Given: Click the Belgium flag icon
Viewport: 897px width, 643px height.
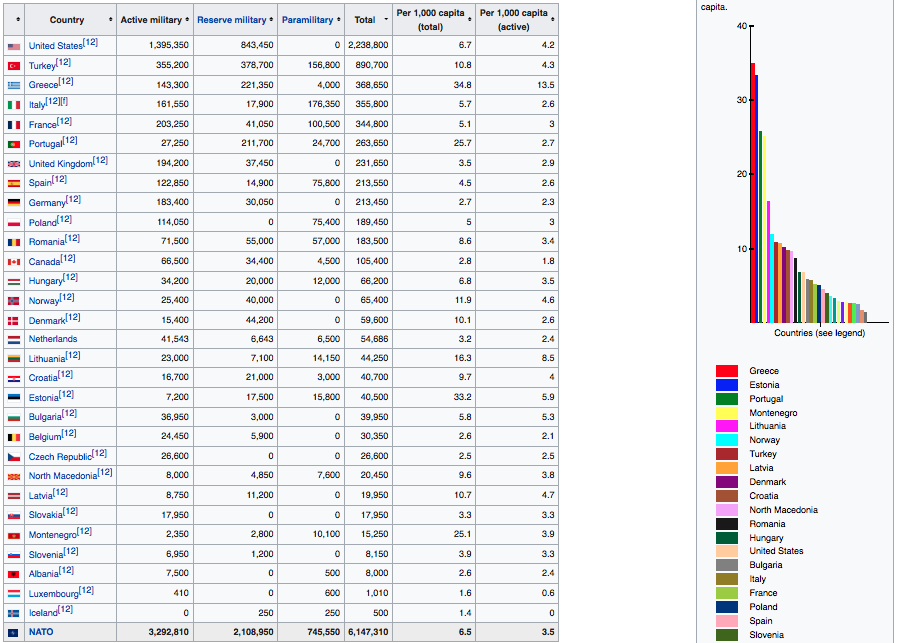Looking at the screenshot, I should pyautogui.click(x=14, y=437).
